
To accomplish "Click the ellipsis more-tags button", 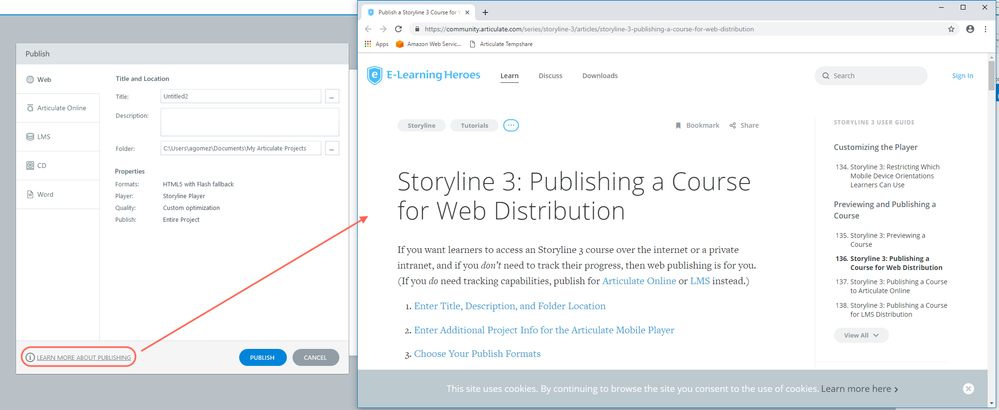I will click(511, 126).
